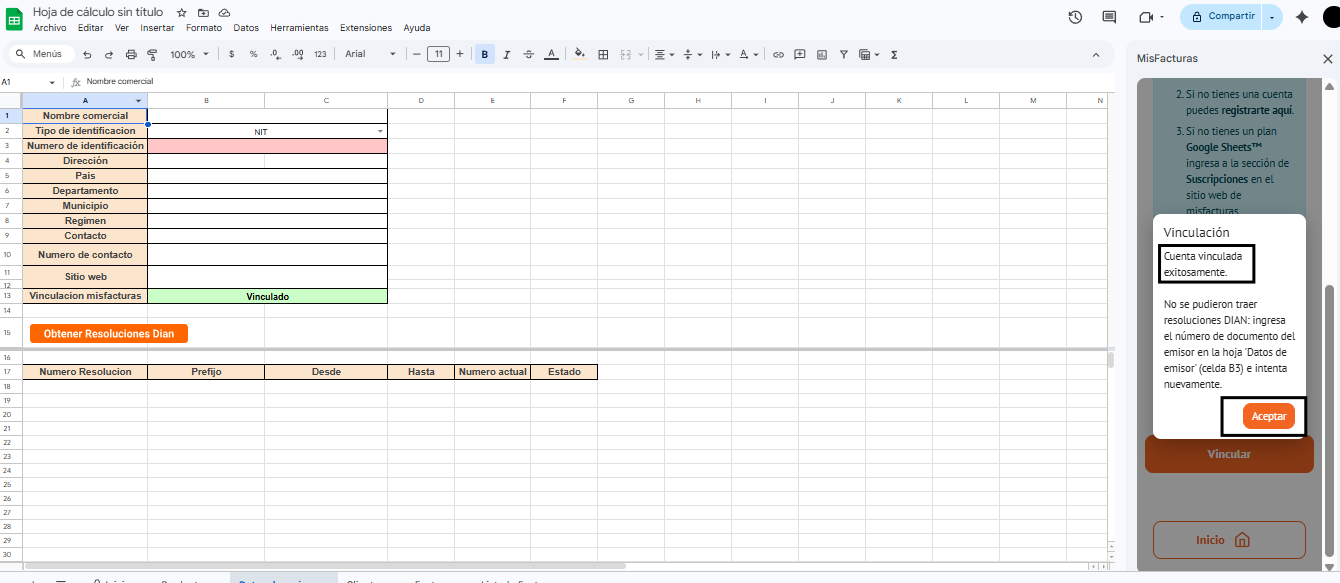Viewport: 1340px width, 583px height.
Task: Toggle italic formatting button
Action: click(507, 54)
